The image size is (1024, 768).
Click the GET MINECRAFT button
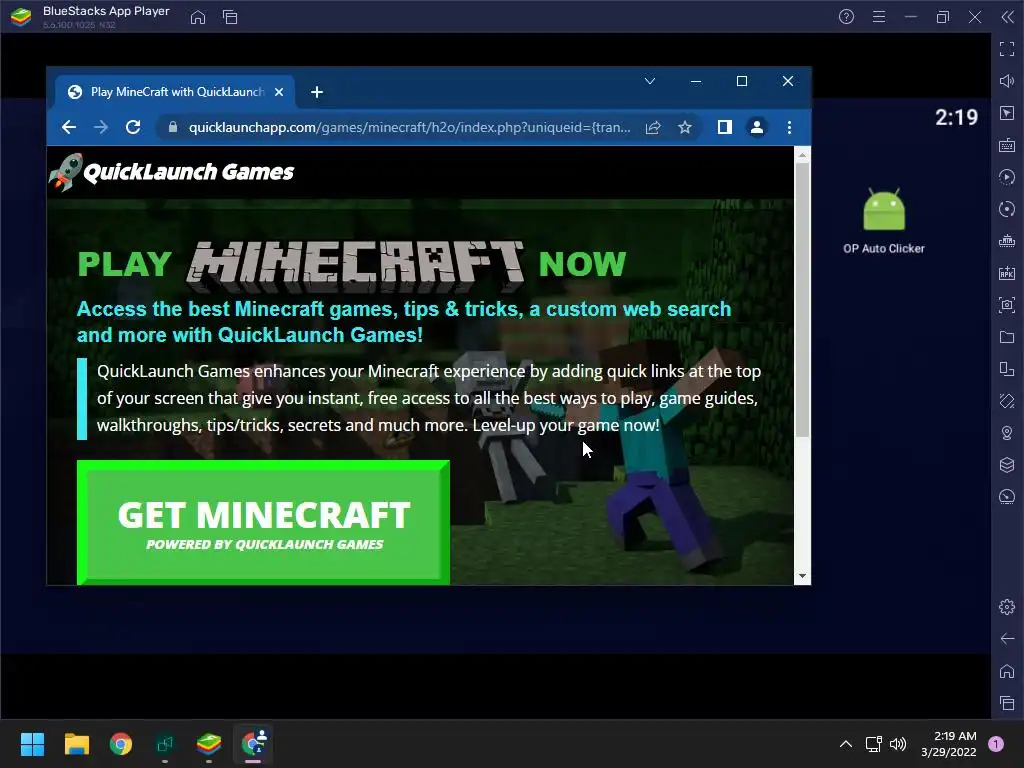pos(263,522)
